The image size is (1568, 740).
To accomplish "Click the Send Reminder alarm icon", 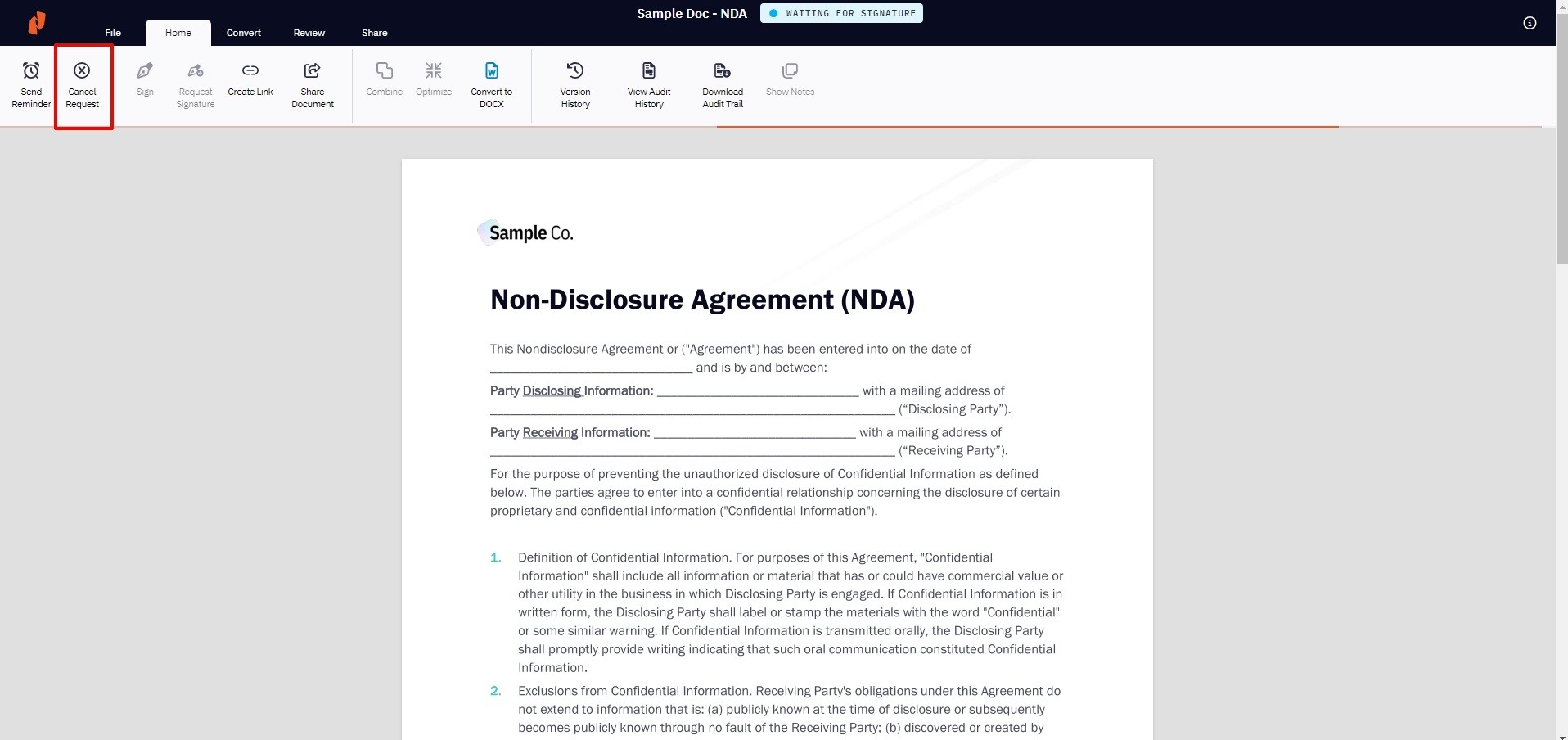I will (x=31, y=71).
